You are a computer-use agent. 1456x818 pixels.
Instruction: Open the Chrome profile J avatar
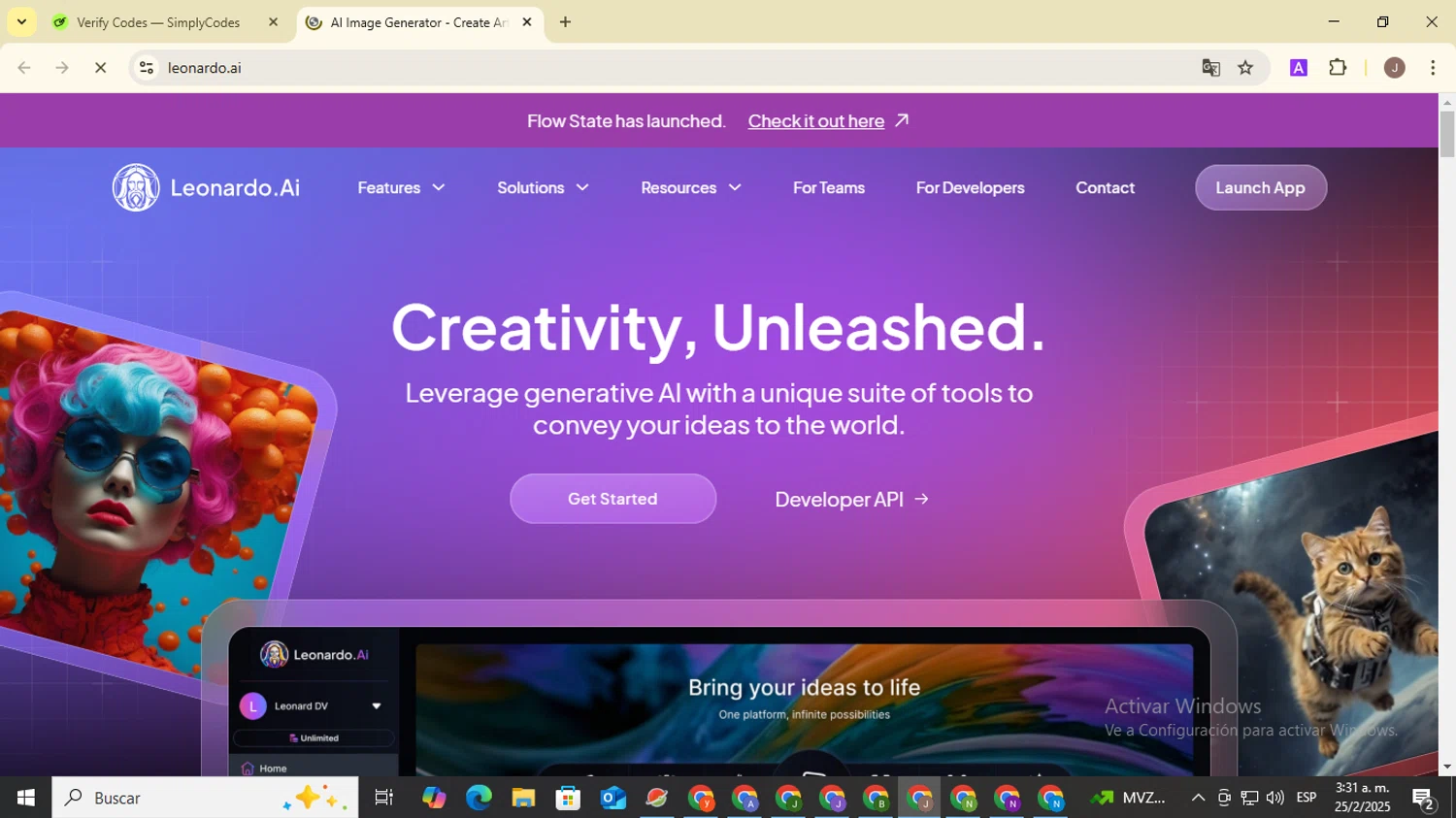point(1395,68)
